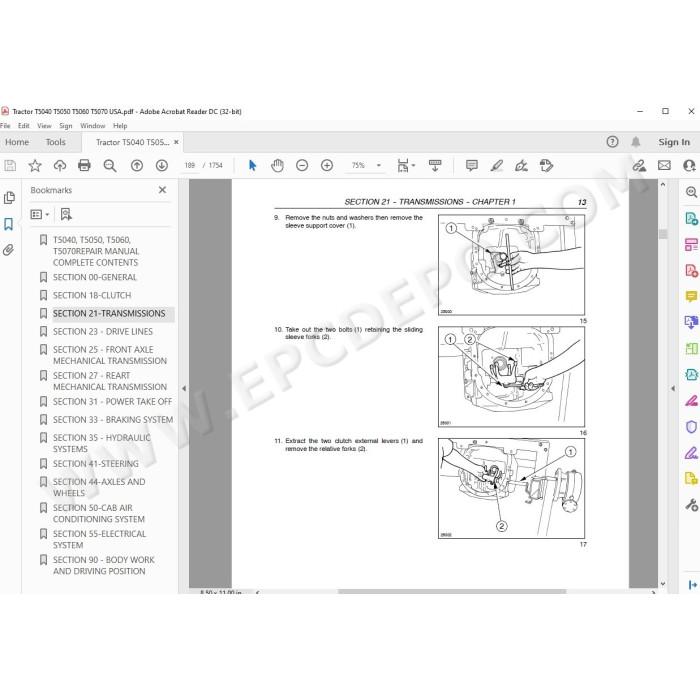Open the Help question mark icon
This screenshot has height=700, width=700.
(x=612, y=142)
